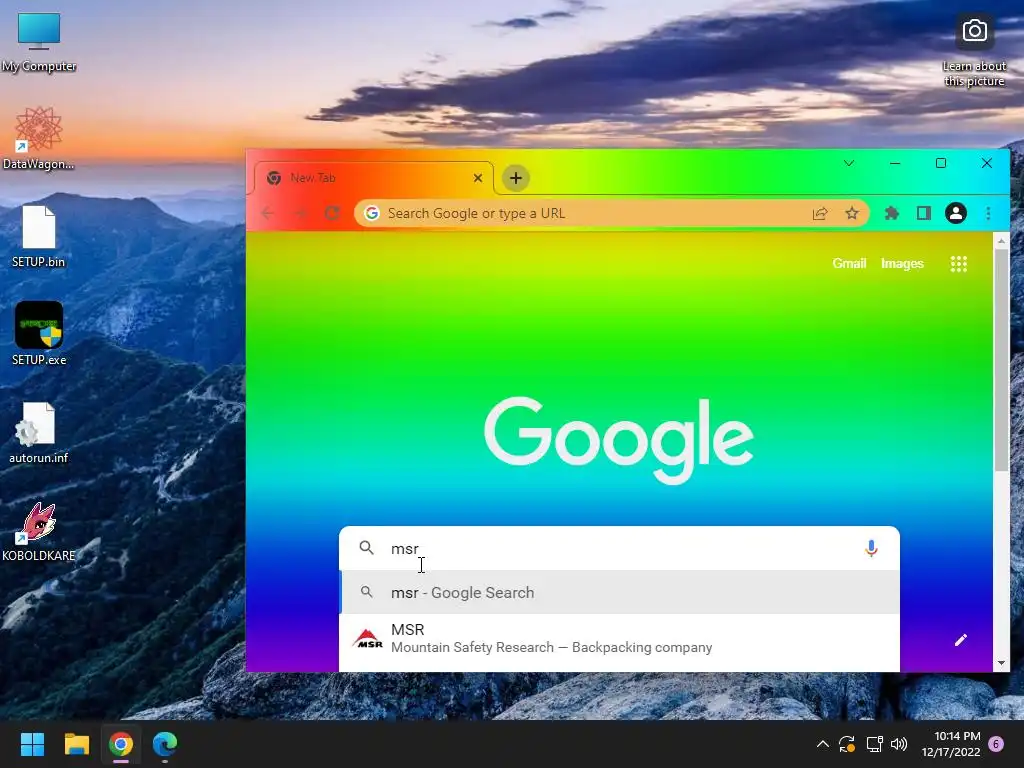Screen dimensions: 1024x768
Task: Reload the current Chrome page
Action: click(x=332, y=213)
